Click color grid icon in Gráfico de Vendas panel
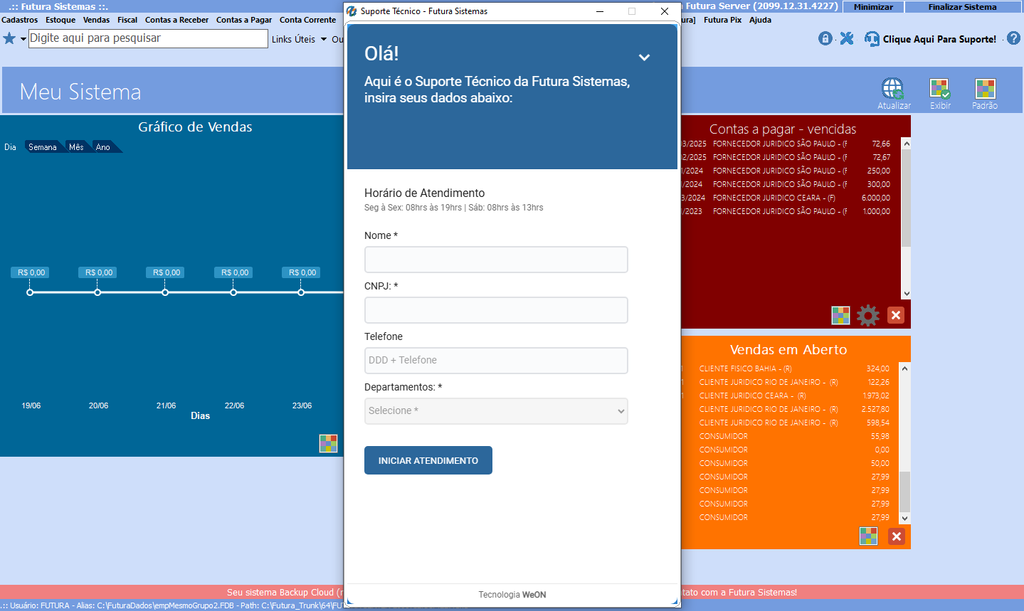The width and height of the screenshot is (1024, 611). coord(328,443)
